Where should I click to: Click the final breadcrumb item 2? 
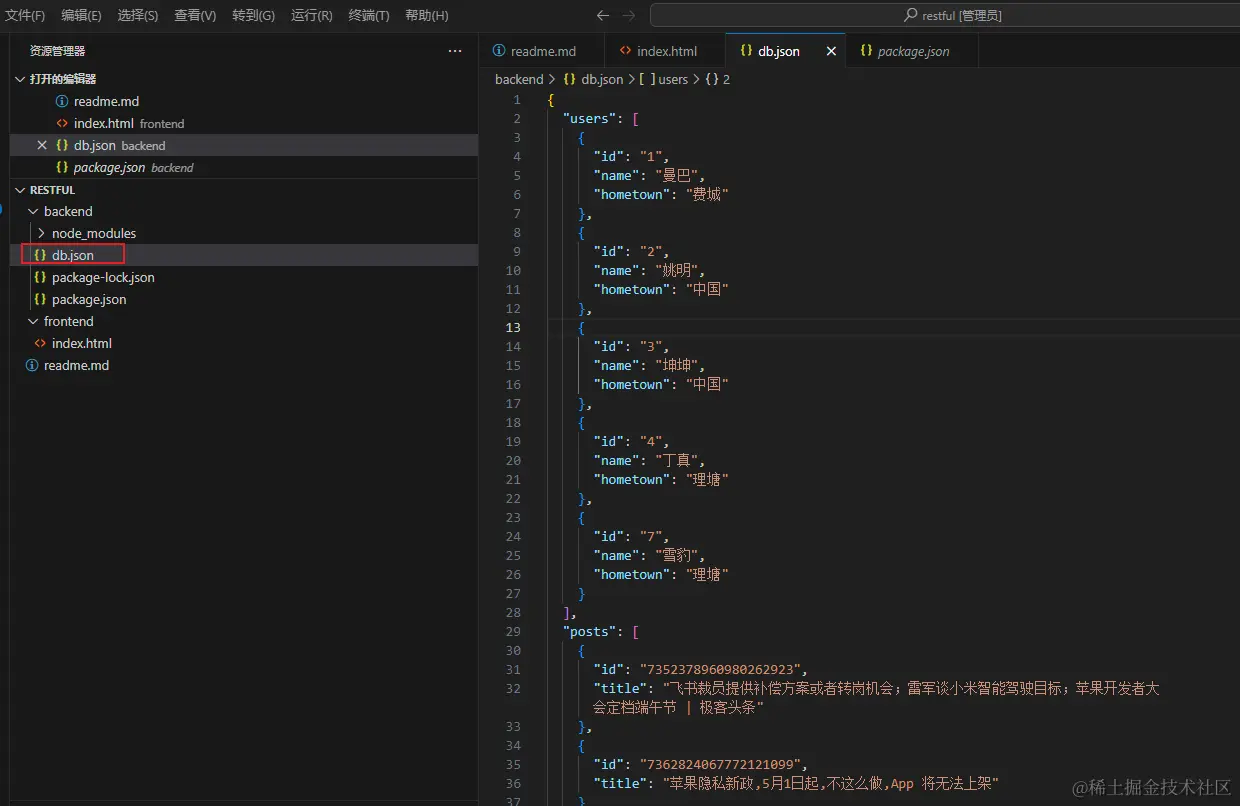(726, 79)
